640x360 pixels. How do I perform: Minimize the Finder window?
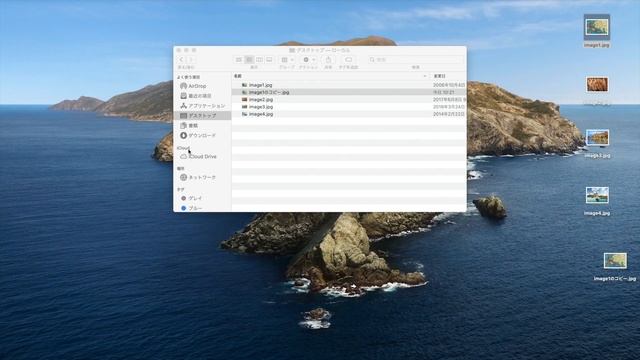tap(187, 50)
